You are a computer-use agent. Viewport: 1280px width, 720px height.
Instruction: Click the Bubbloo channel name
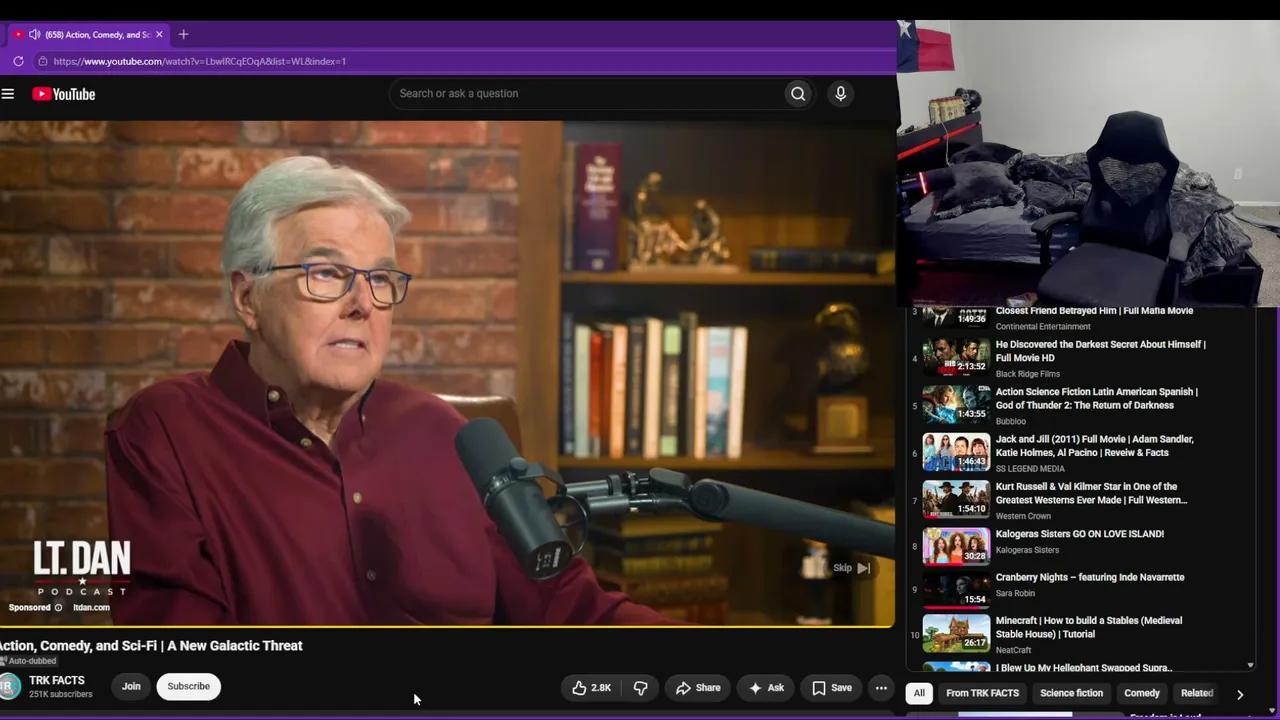[x=1011, y=421]
